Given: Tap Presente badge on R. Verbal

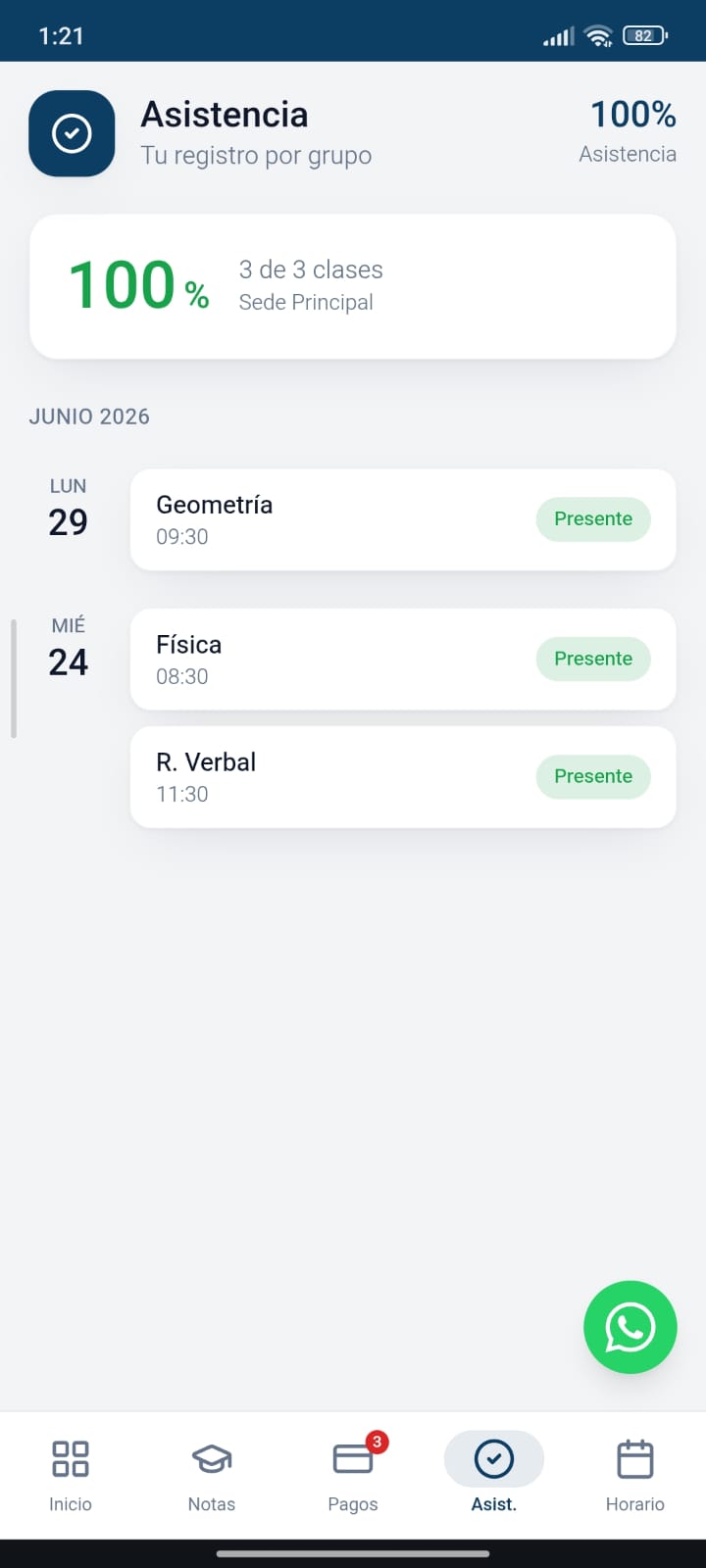Looking at the screenshot, I should [x=593, y=776].
